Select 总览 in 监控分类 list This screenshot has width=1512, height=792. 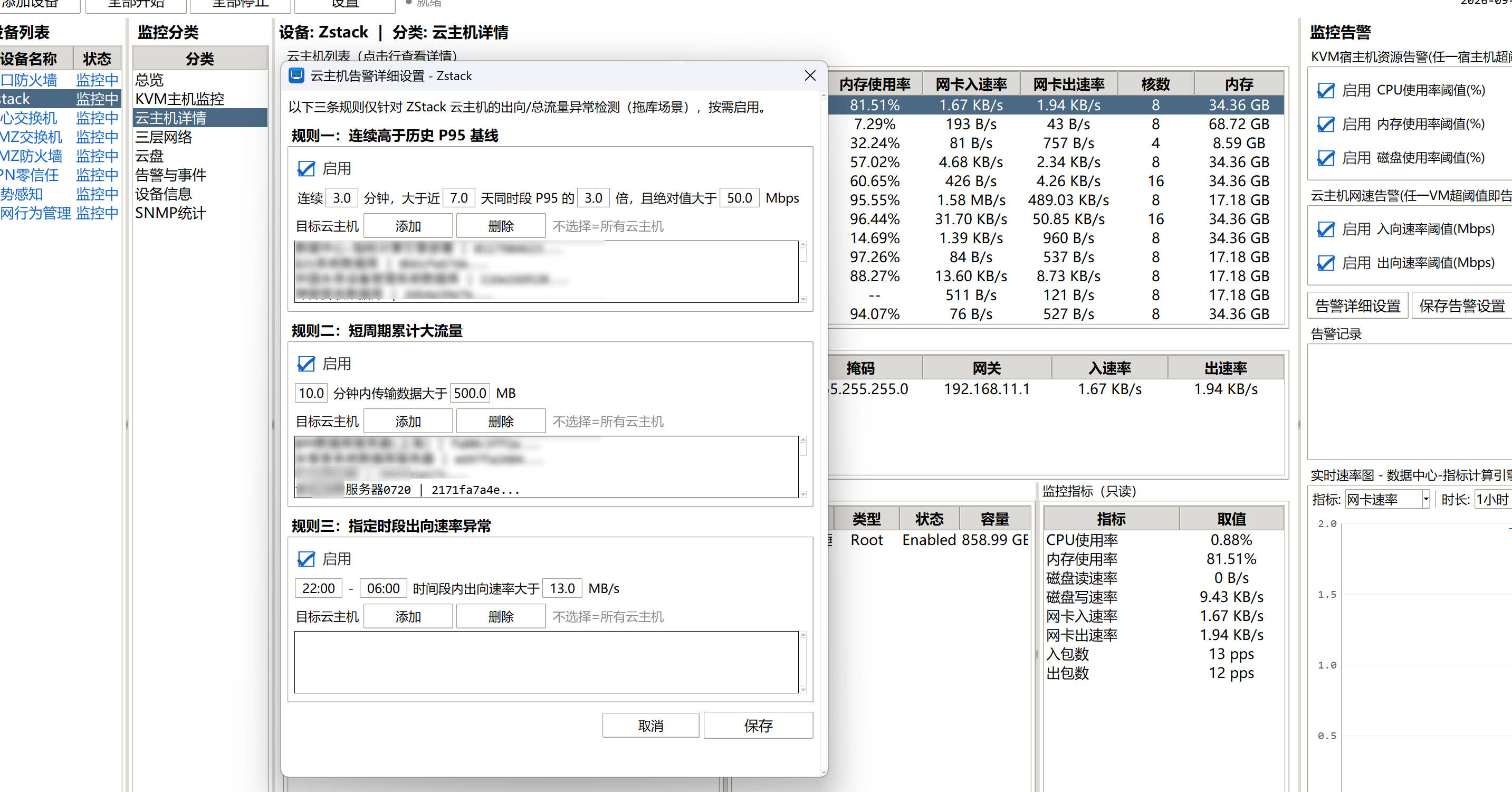pyautogui.click(x=199, y=80)
